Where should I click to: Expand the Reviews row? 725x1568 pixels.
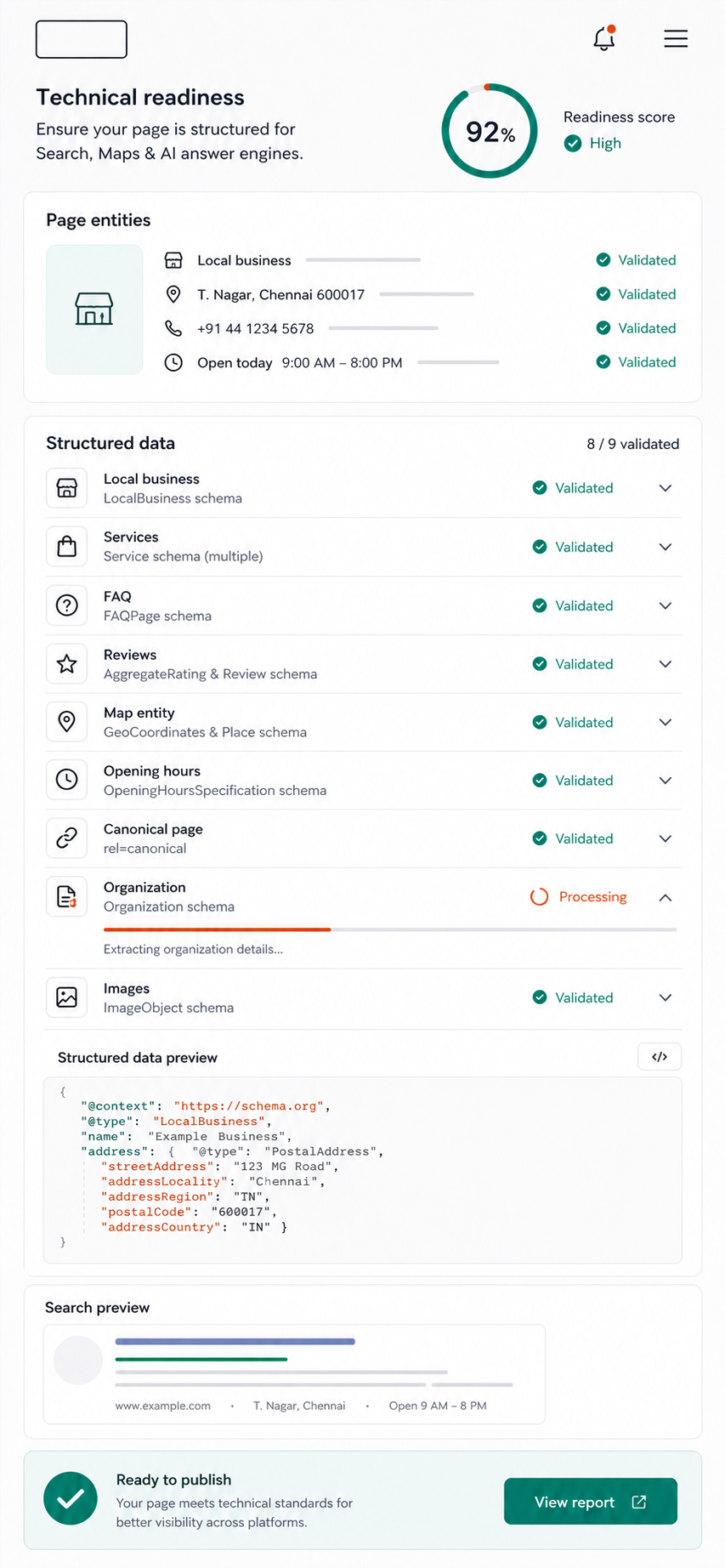pyautogui.click(x=666, y=664)
